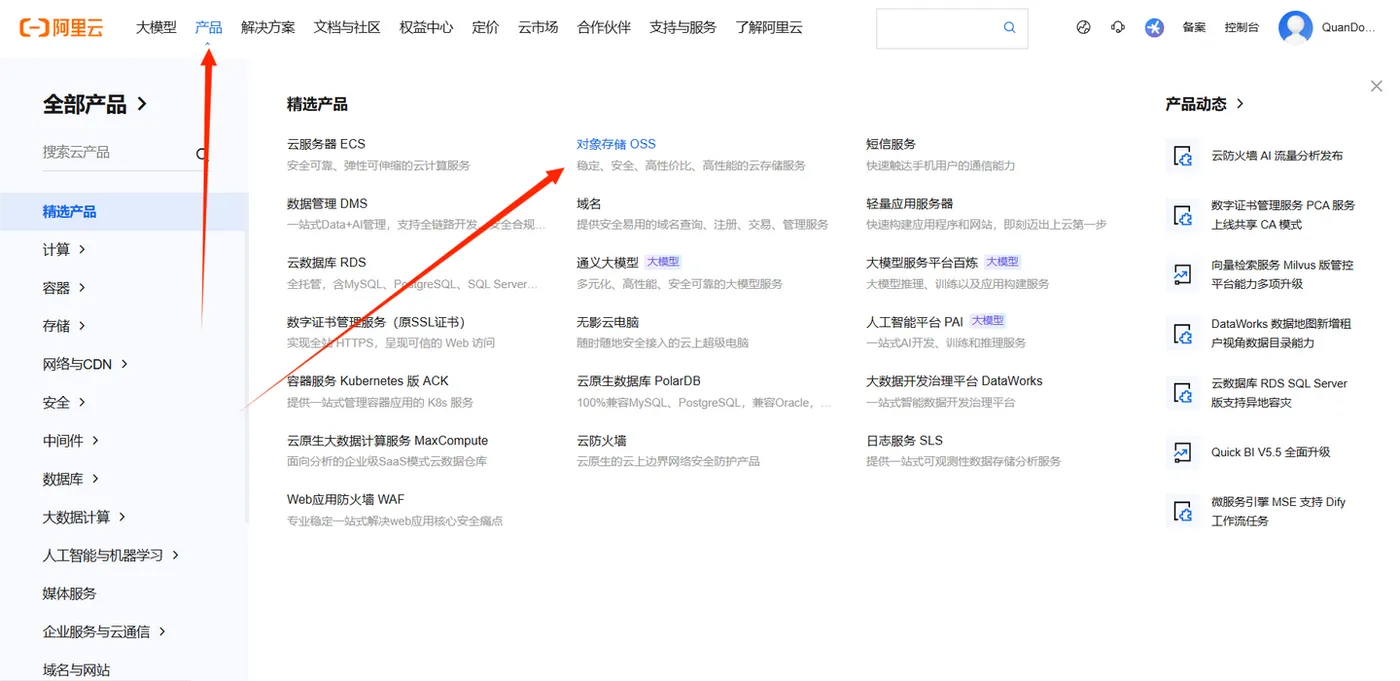Expand the 中间件 category
This screenshot has width=1400, height=681.
[96, 440]
